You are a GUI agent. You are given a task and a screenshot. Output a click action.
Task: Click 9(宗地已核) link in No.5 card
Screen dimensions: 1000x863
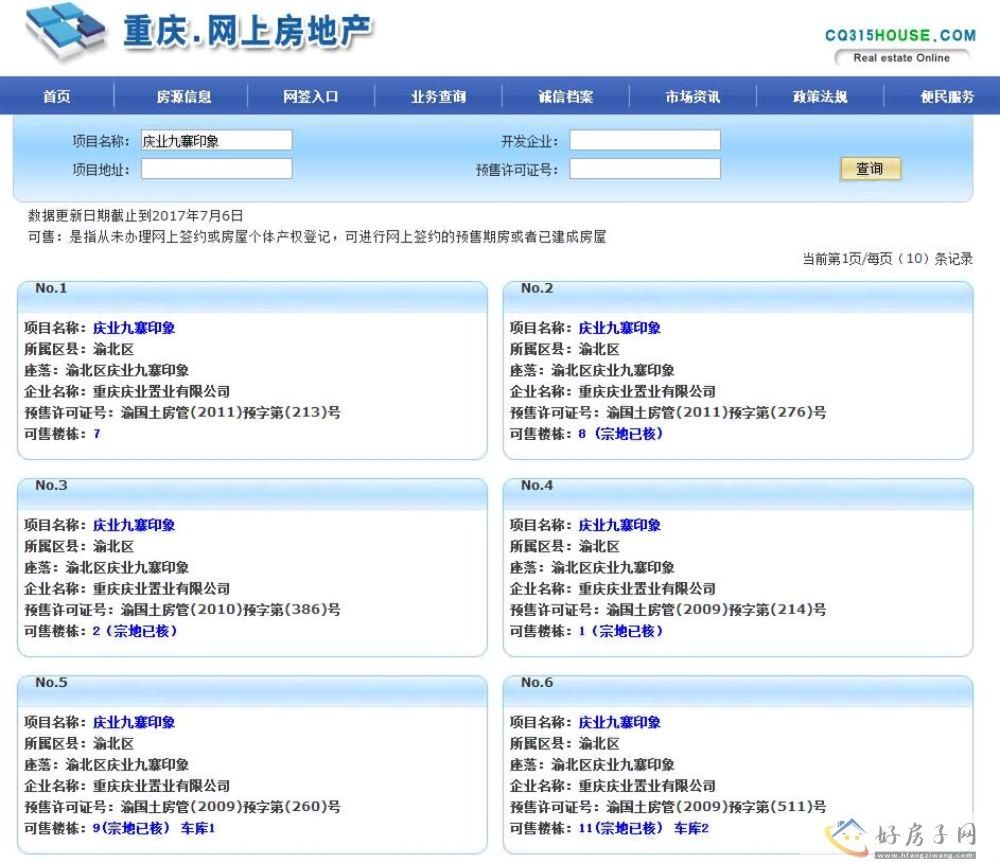tap(131, 828)
